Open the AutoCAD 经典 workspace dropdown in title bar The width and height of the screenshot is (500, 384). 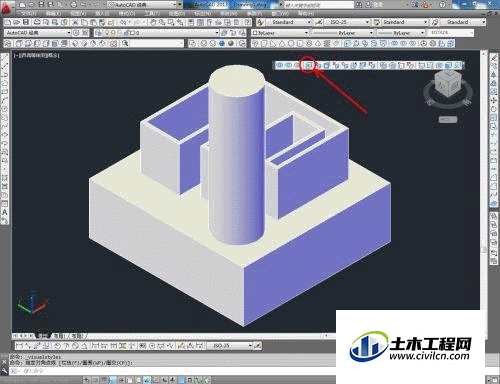coord(143,5)
